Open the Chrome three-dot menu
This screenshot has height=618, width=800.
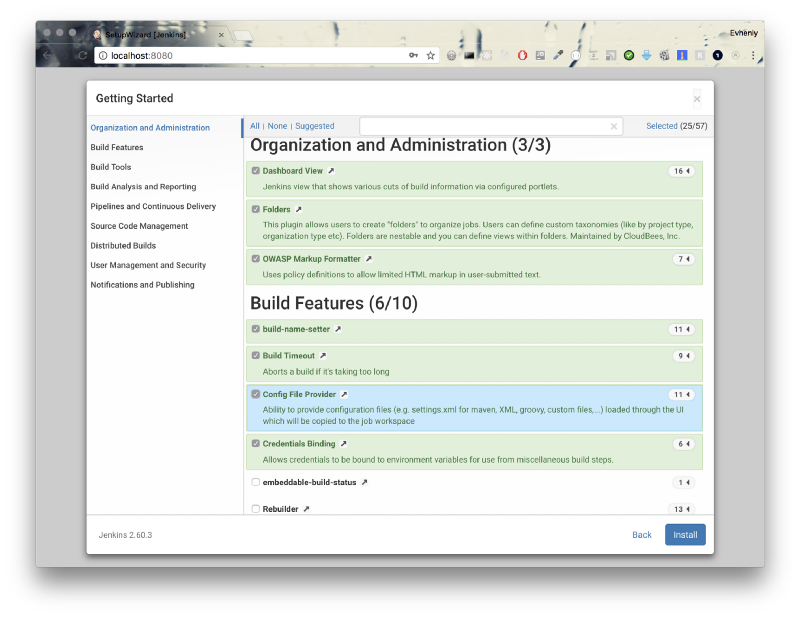[x=753, y=55]
